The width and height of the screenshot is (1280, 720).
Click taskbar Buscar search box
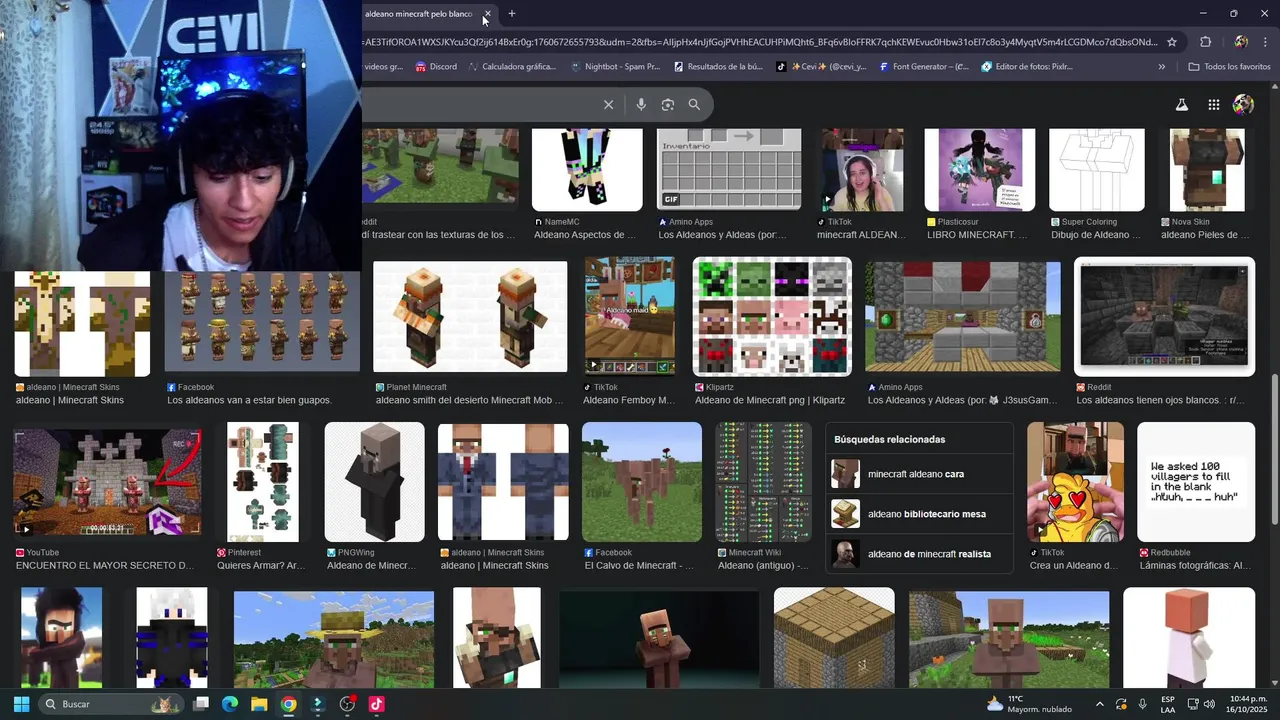click(x=110, y=704)
